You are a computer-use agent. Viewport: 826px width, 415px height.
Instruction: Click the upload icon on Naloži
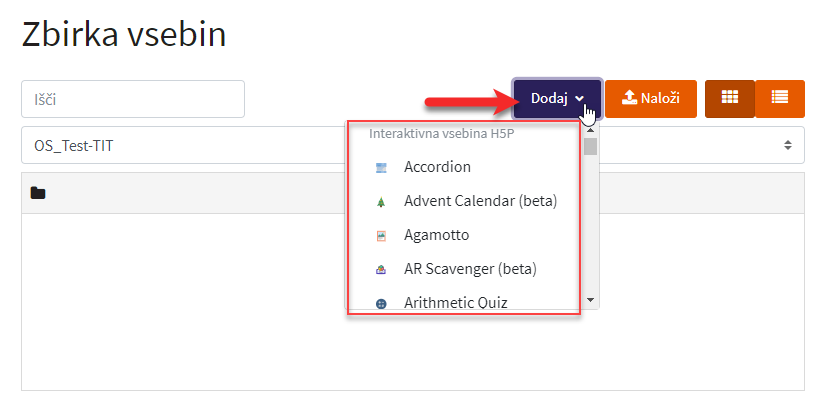630,97
